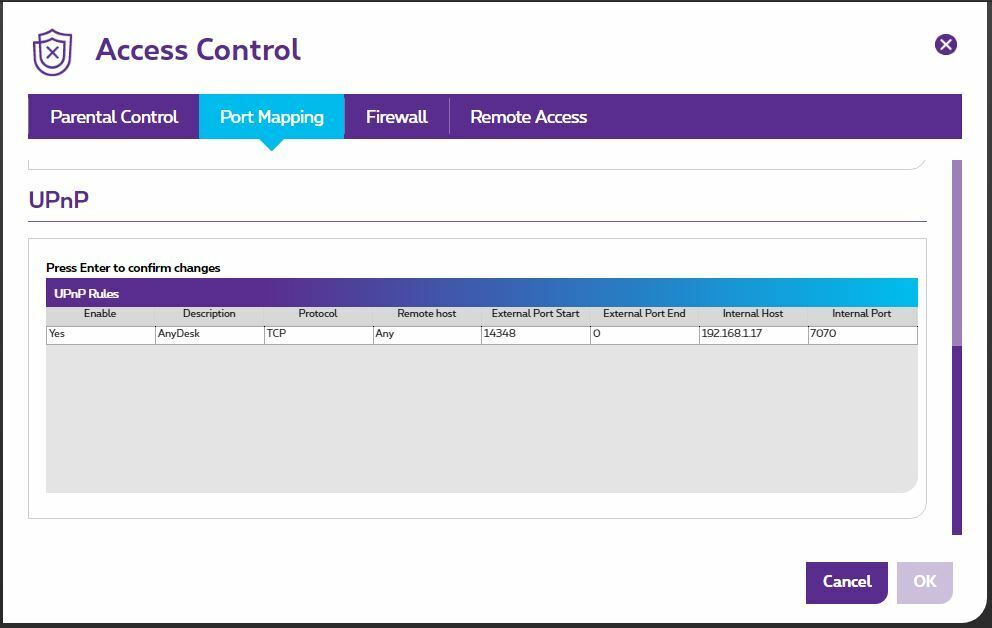Click the UPnP Rules table title bar
Screen dimensions: 992x628
481,294
